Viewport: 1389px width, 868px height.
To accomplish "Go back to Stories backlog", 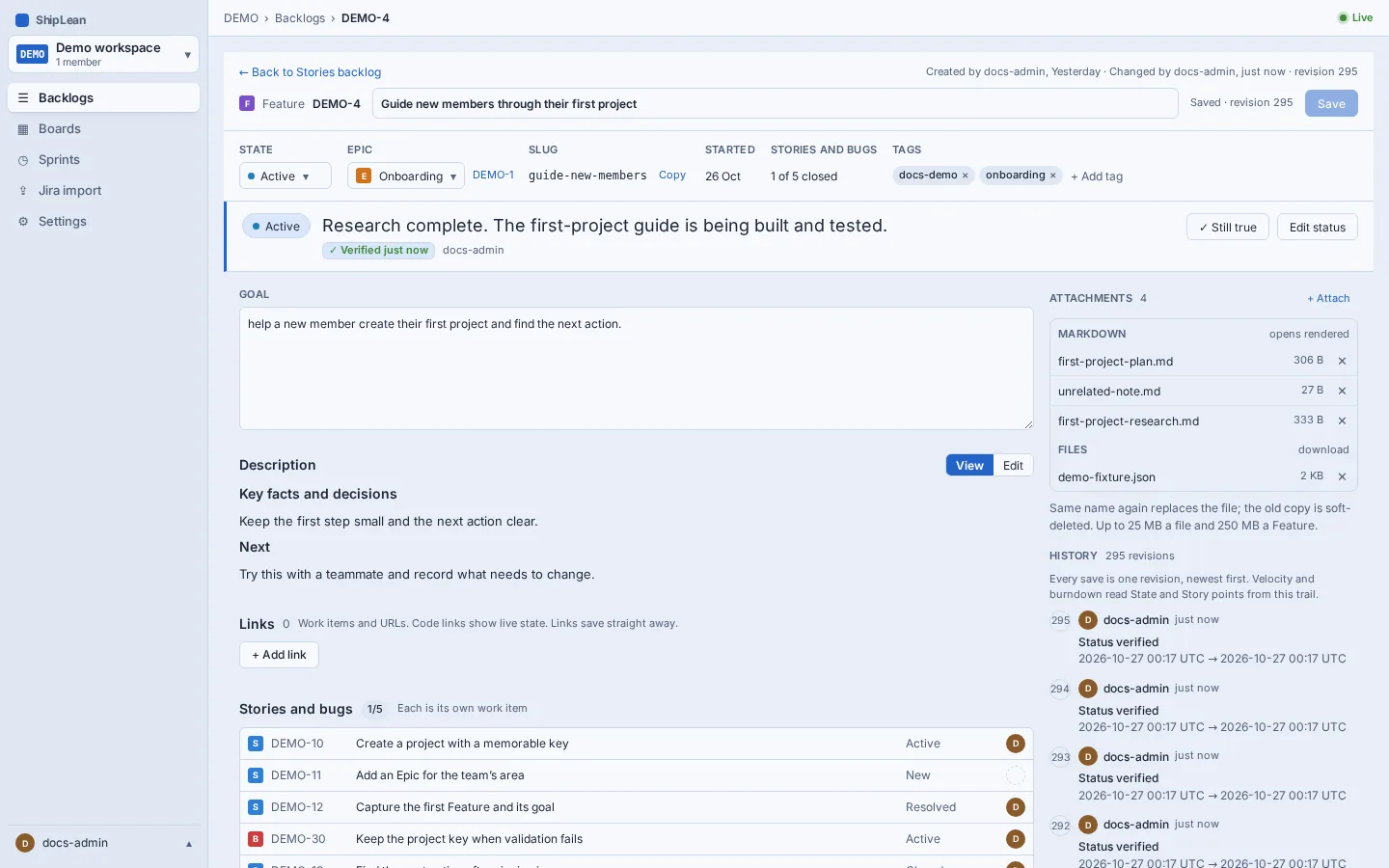I will [x=310, y=72].
